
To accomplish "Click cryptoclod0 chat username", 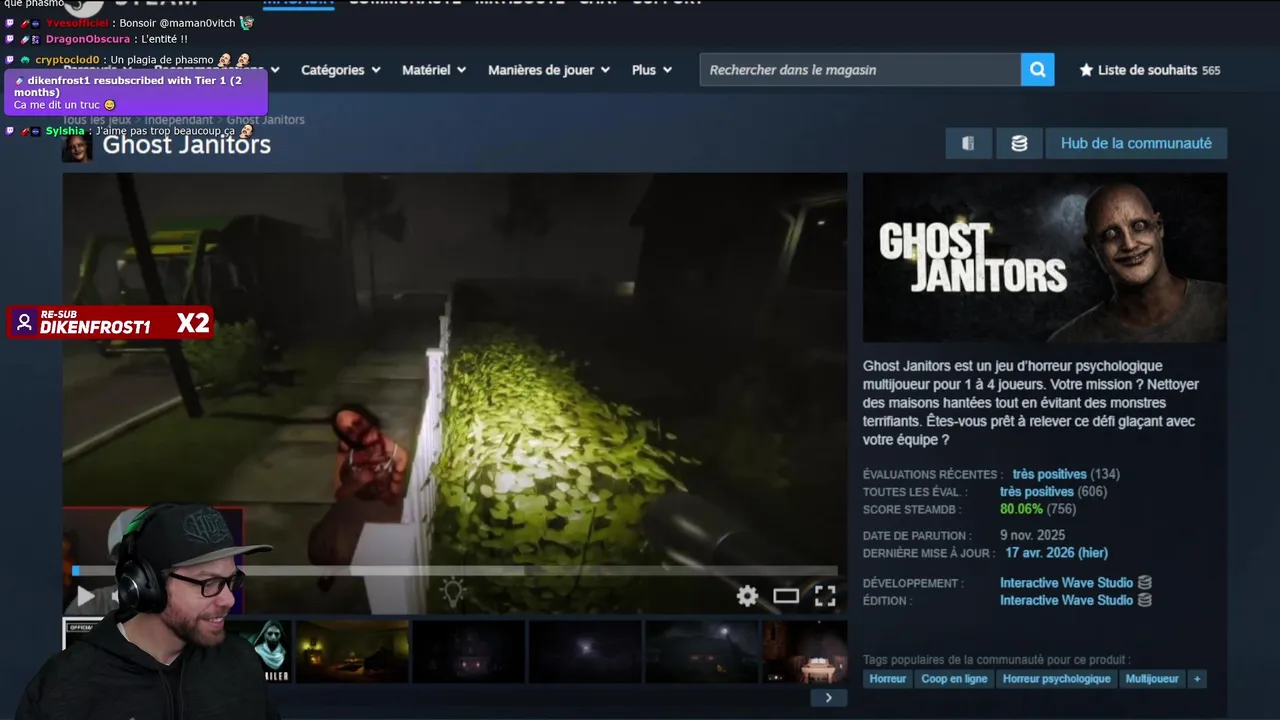I will click(67, 60).
